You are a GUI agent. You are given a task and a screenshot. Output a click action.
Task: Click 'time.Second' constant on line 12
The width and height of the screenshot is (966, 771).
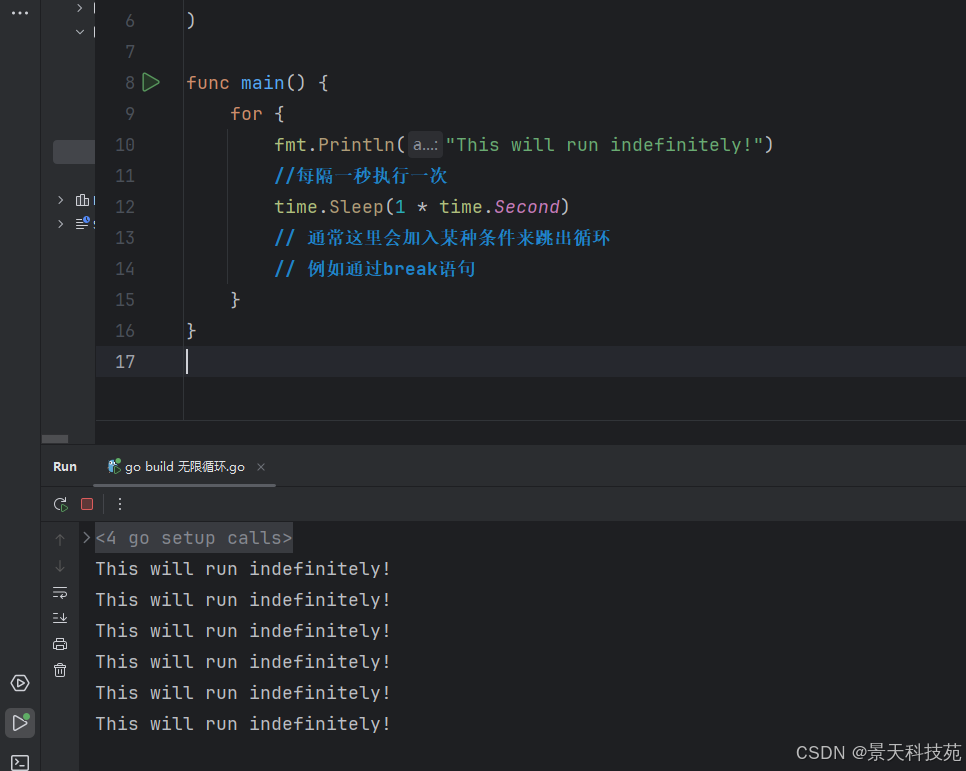point(499,207)
